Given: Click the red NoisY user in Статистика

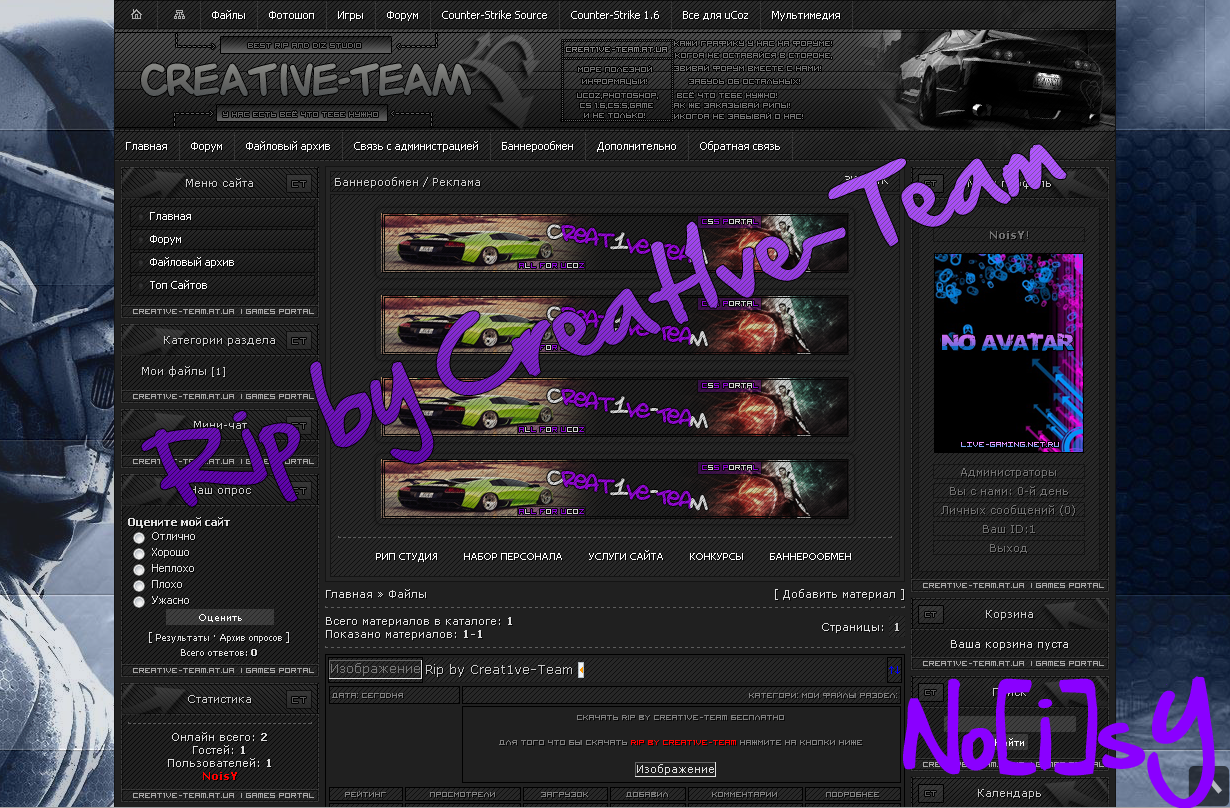Looking at the screenshot, I should 220,775.
